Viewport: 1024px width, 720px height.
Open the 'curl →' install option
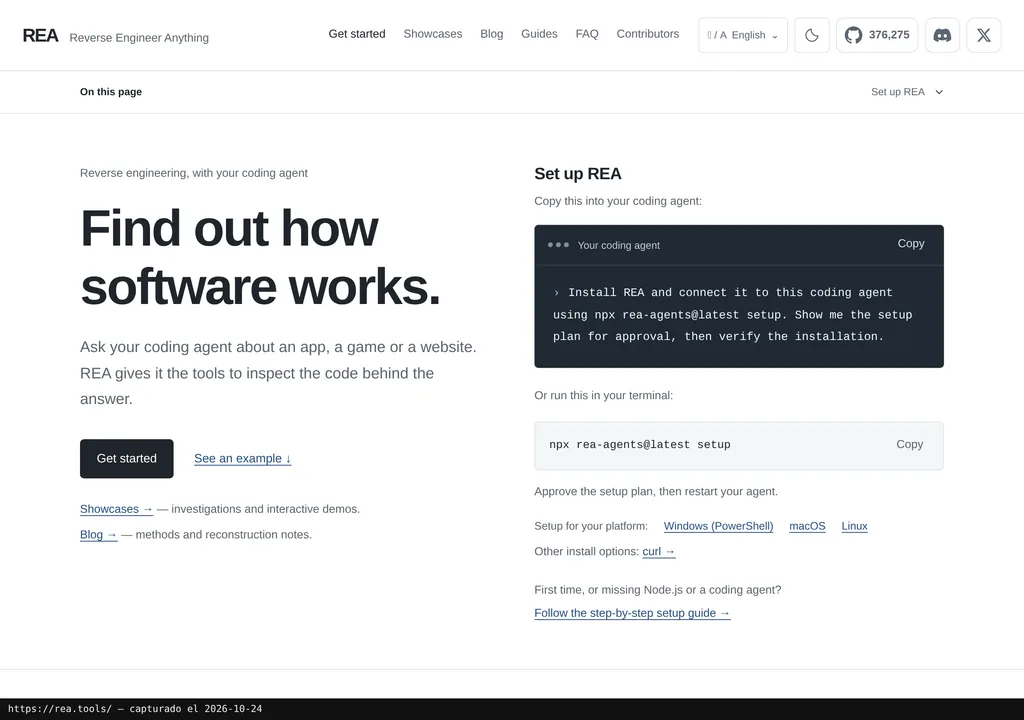pos(659,551)
